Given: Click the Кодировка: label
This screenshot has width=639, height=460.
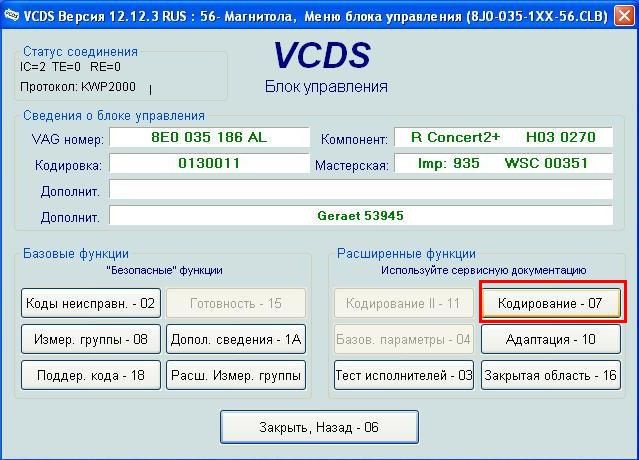Looking at the screenshot, I should pos(68,165).
